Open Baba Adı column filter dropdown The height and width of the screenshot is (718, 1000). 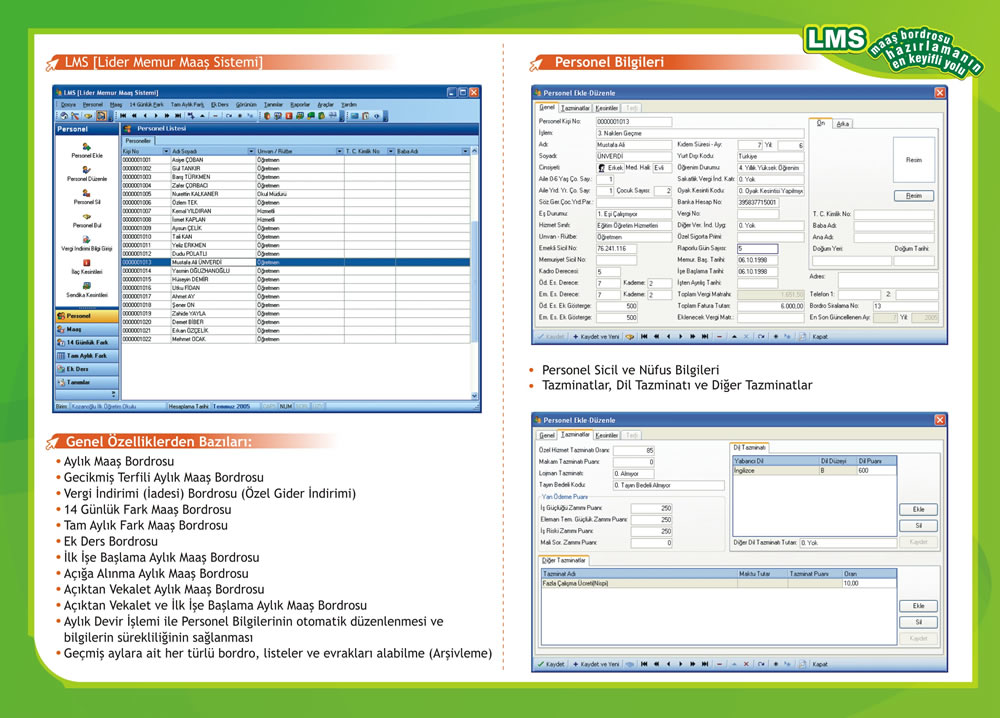click(x=465, y=151)
